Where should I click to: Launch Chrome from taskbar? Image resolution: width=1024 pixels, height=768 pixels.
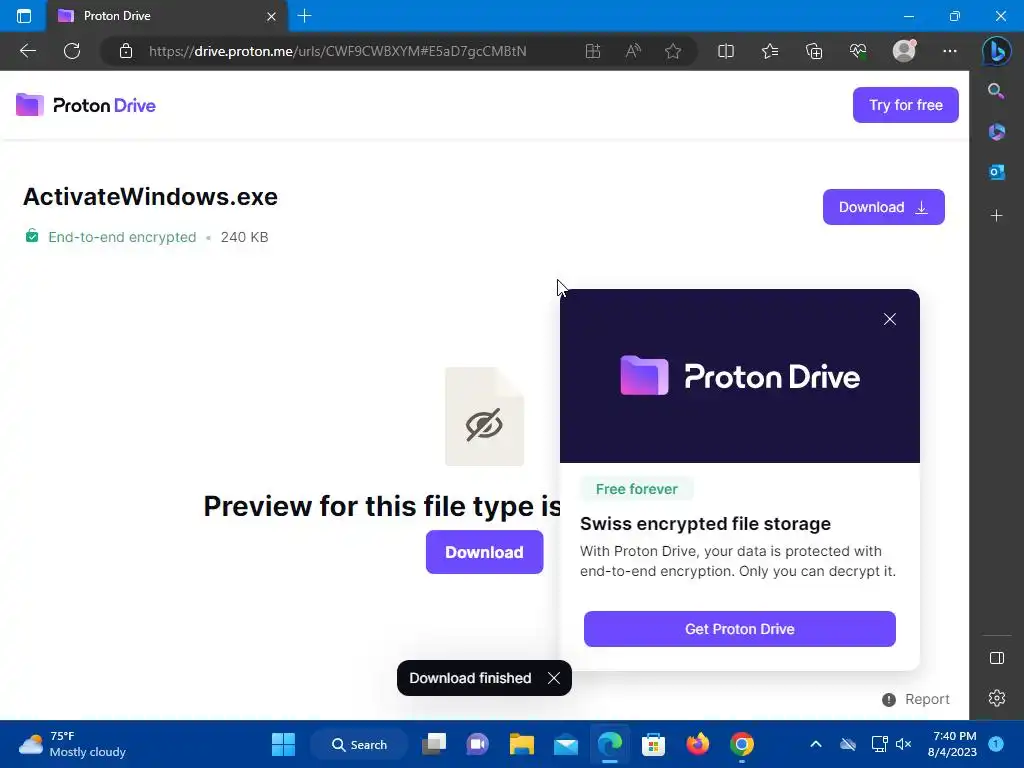[742, 744]
